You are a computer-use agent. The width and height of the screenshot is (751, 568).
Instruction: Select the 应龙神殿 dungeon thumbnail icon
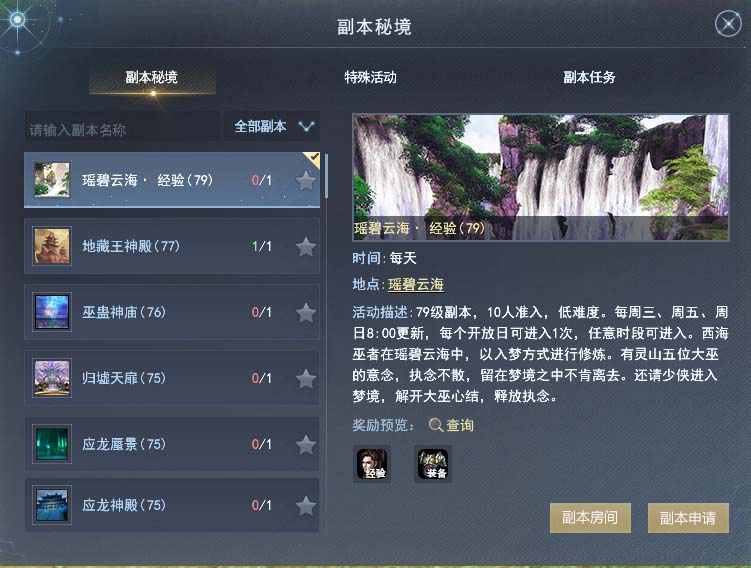click(x=52, y=505)
